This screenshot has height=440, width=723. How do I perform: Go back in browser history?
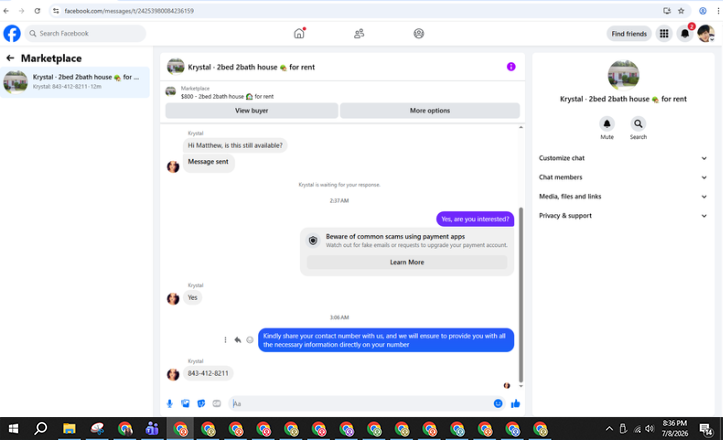[x=6, y=11]
